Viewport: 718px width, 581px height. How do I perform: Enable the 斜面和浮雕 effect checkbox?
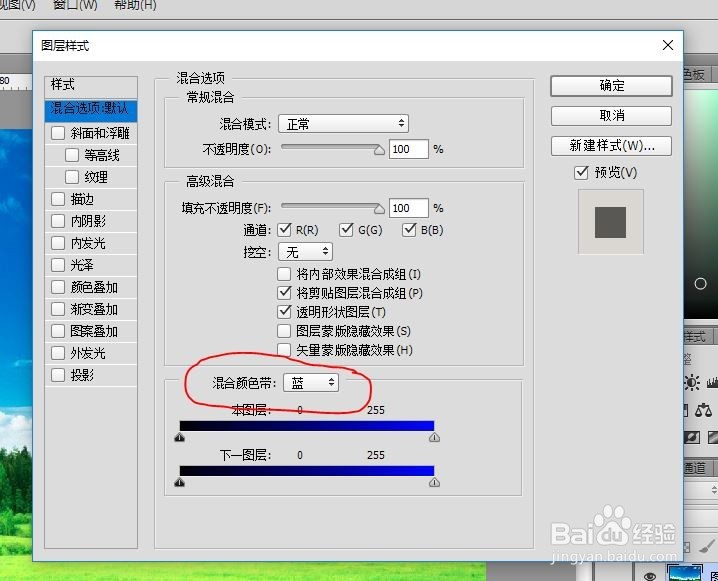pos(58,133)
